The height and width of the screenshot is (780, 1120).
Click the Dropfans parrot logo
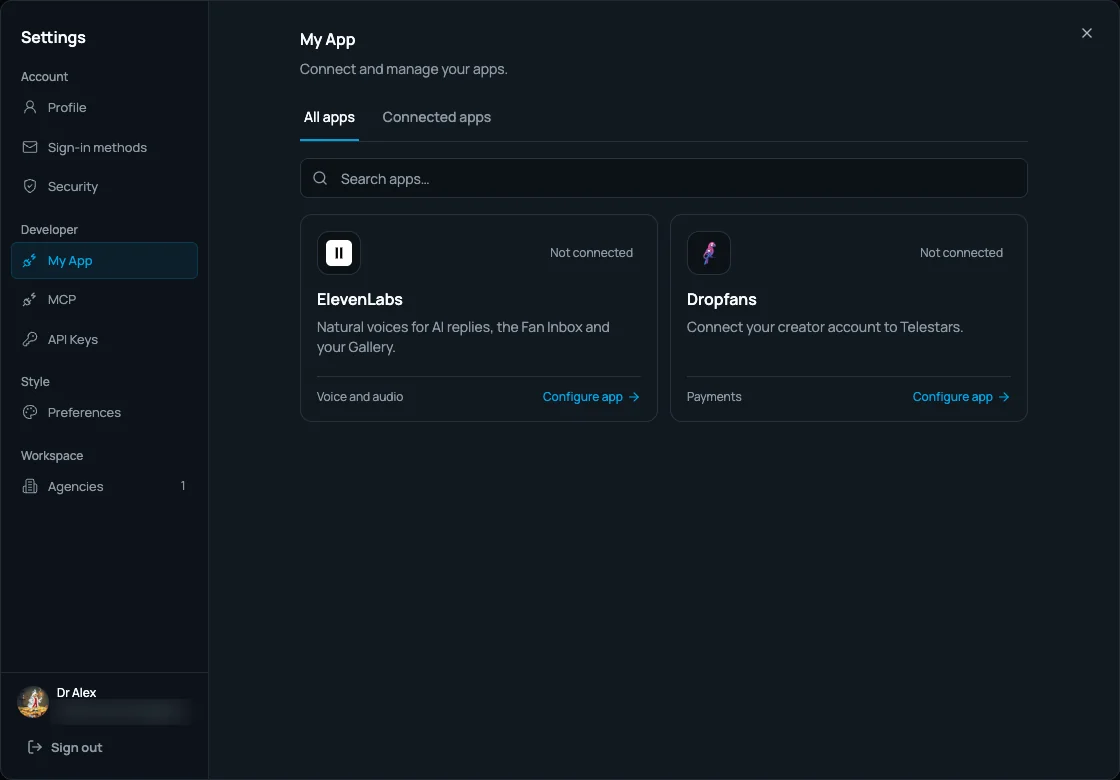(x=709, y=253)
